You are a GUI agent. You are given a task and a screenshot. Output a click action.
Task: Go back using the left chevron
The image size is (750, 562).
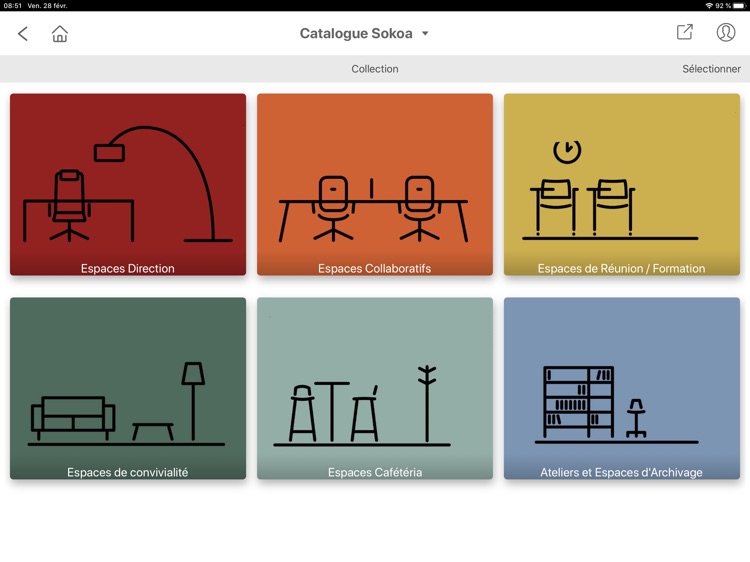click(22, 33)
